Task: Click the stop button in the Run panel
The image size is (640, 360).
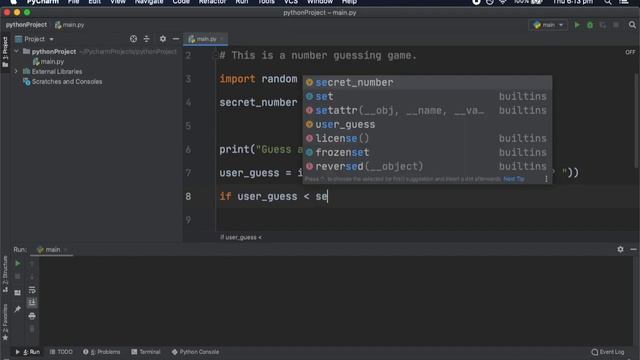Action: tap(18, 277)
